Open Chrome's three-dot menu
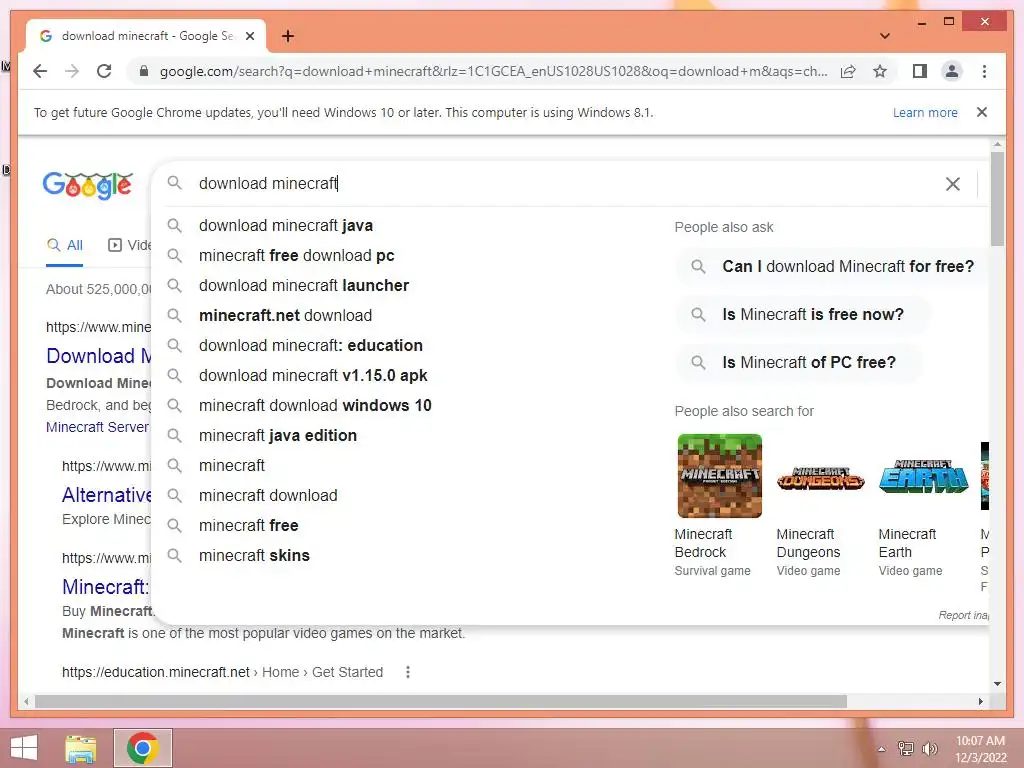1024x768 pixels. click(984, 71)
